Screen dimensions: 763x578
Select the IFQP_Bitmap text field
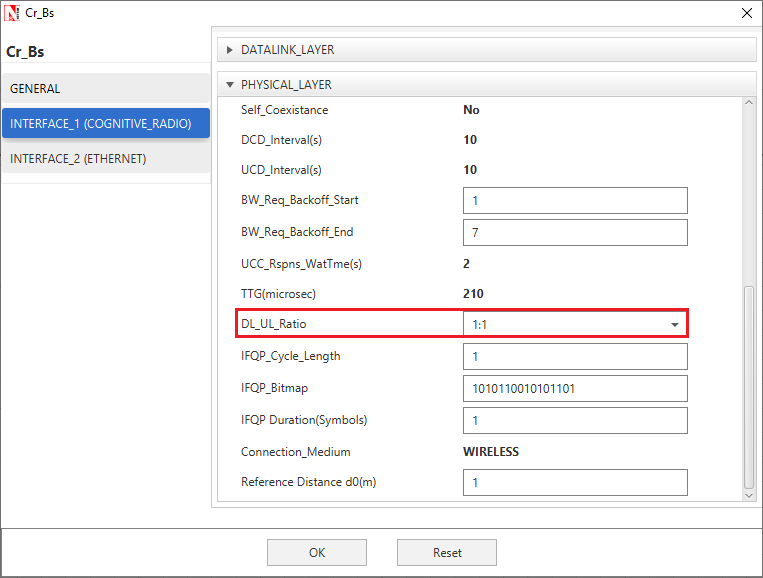click(x=575, y=388)
